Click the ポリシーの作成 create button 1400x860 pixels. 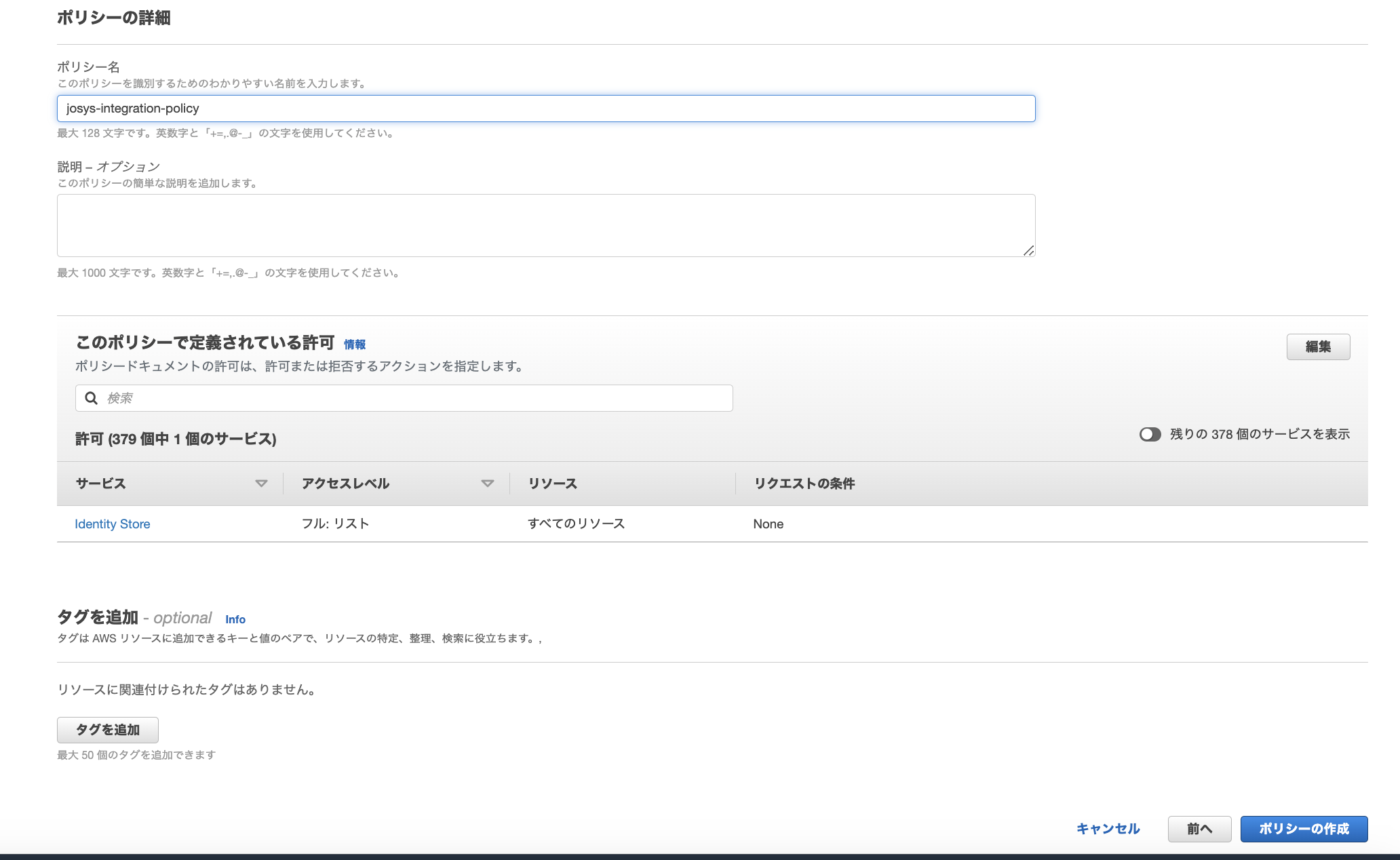coord(1303,829)
